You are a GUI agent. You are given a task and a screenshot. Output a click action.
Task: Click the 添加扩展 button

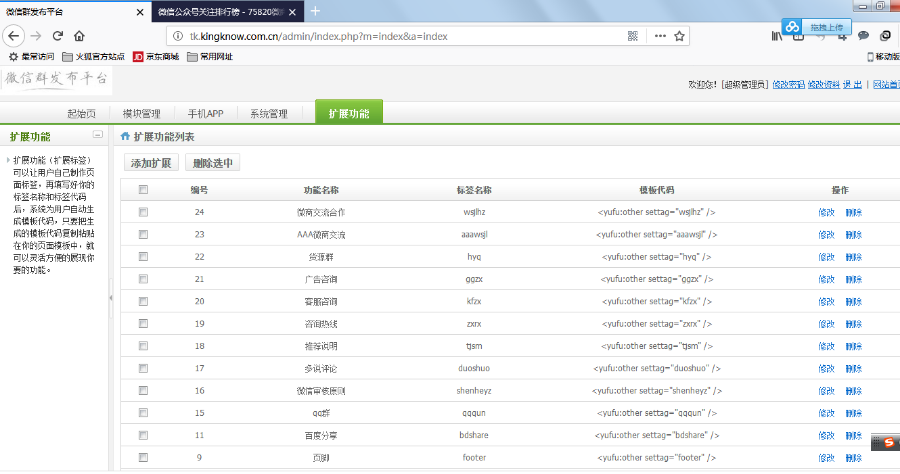(151, 163)
